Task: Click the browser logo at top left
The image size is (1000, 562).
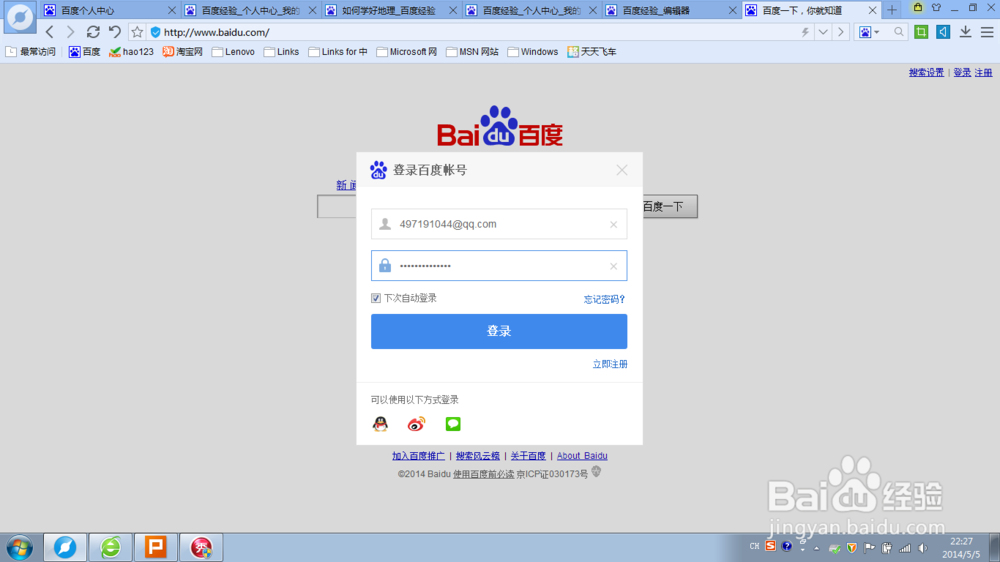Action: click(x=20, y=17)
